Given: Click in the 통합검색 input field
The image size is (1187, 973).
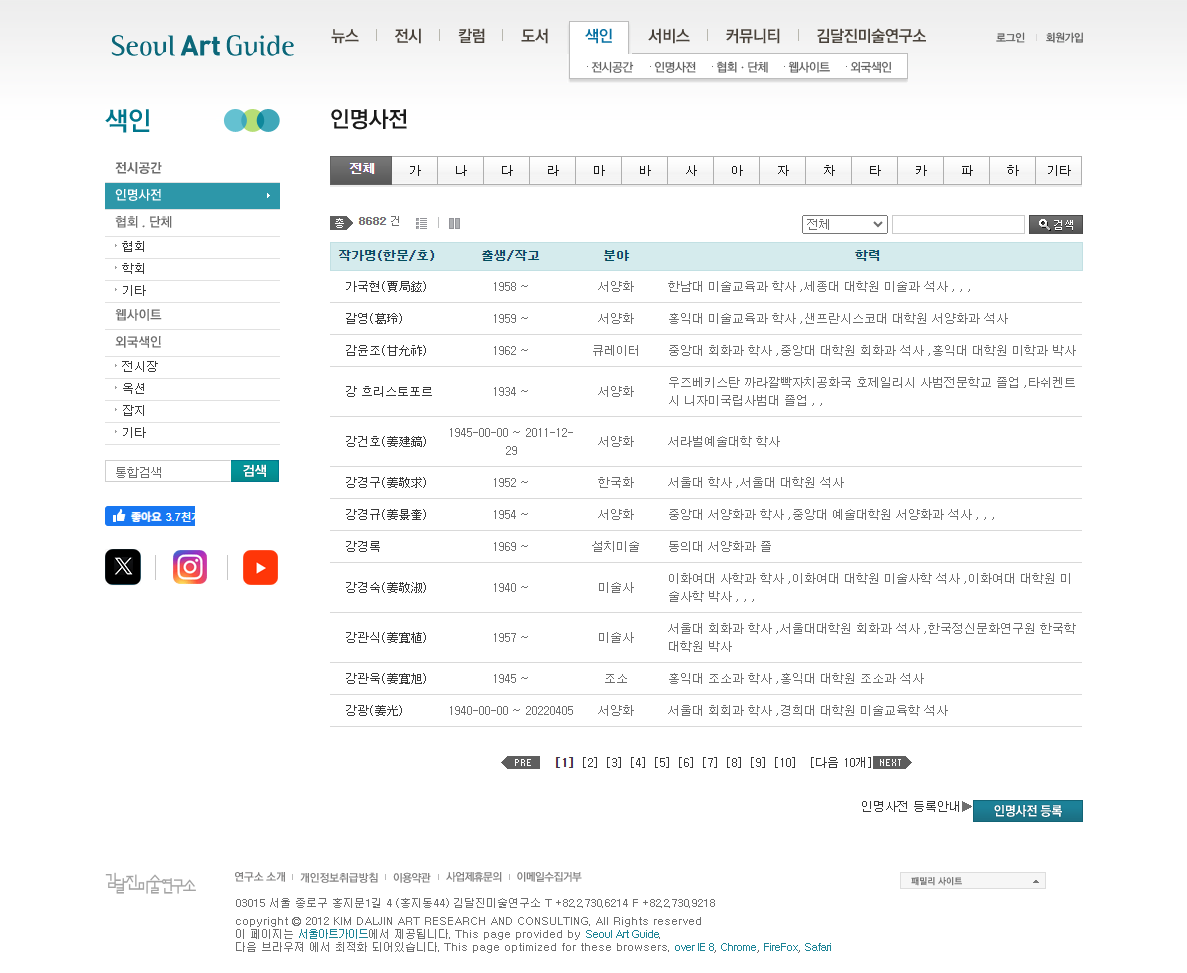Looking at the screenshot, I should point(168,472).
